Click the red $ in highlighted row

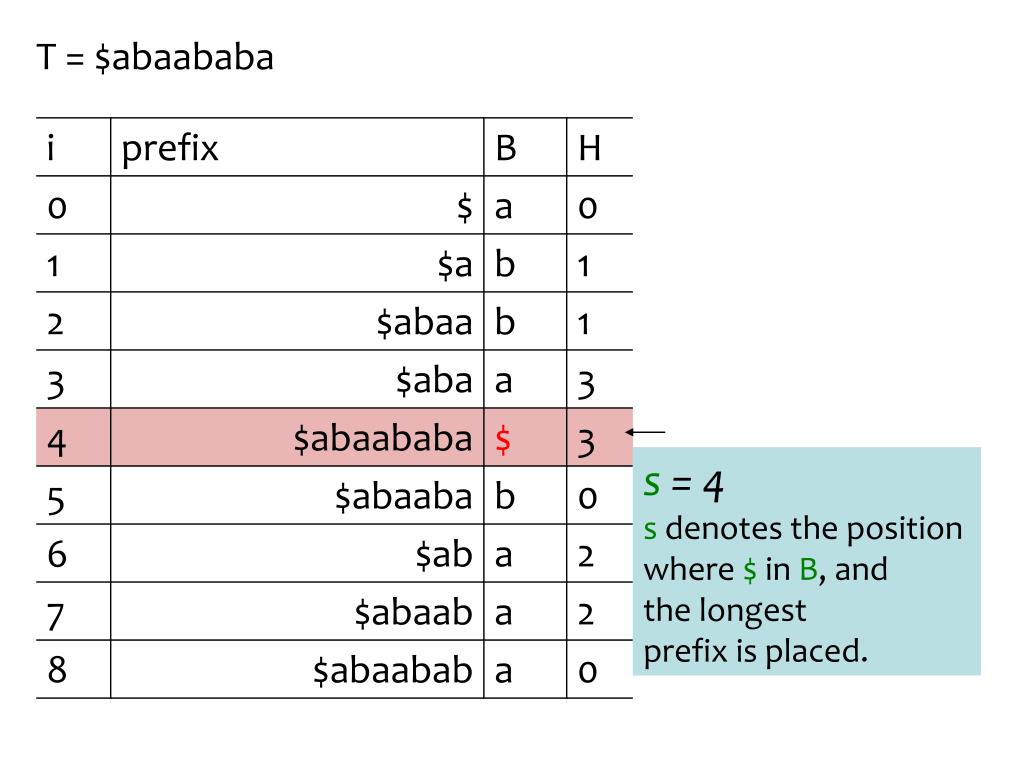pyautogui.click(x=503, y=439)
